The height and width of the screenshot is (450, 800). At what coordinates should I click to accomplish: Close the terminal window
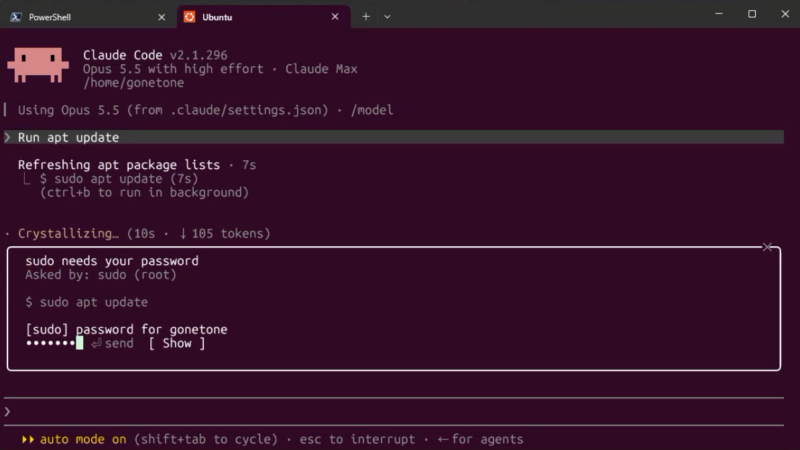785,14
